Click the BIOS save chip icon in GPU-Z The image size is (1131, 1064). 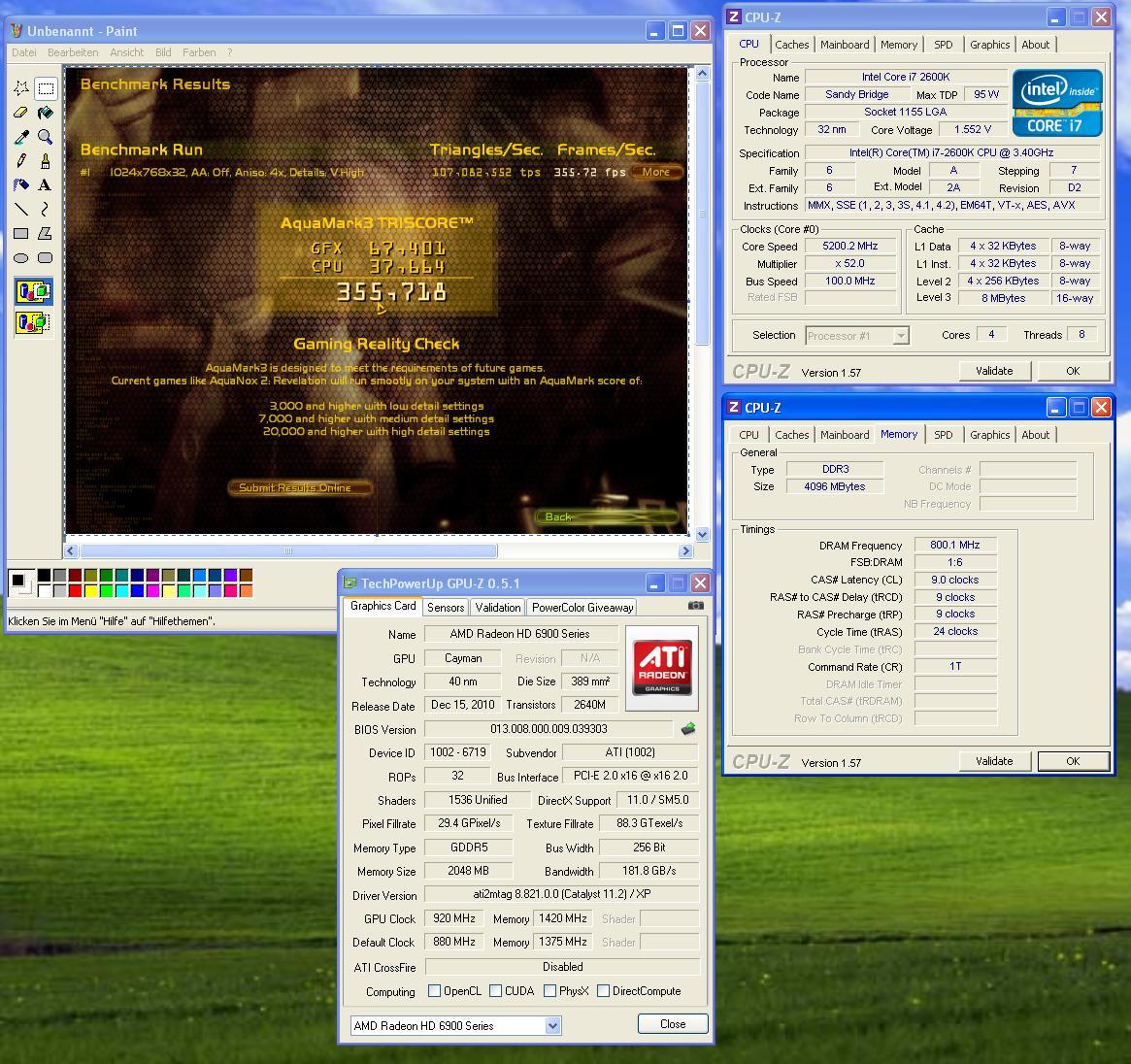(689, 728)
